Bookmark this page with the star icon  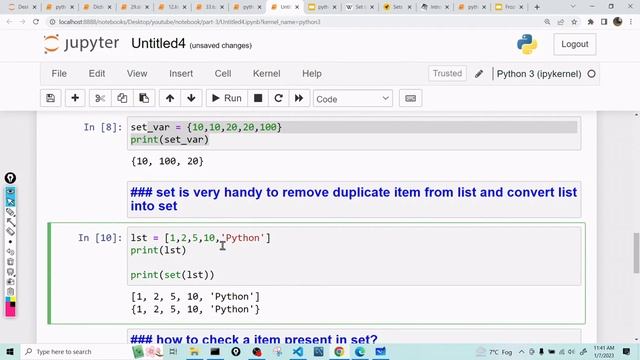click(574, 22)
